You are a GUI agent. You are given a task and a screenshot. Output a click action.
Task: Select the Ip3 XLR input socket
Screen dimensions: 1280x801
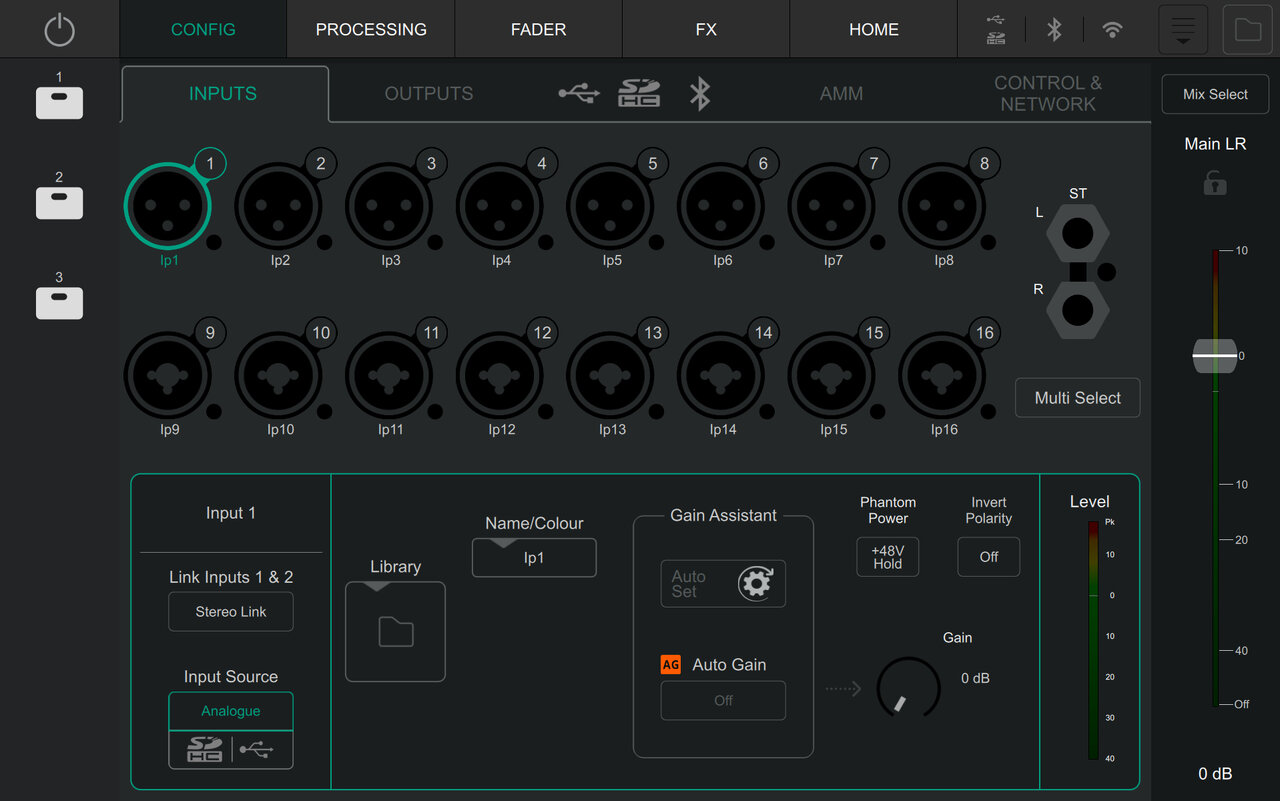pos(389,206)
